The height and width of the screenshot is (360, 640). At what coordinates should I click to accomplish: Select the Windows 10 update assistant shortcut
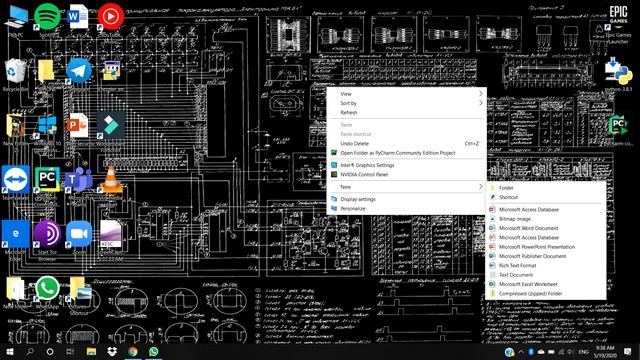tap(47, 127)
